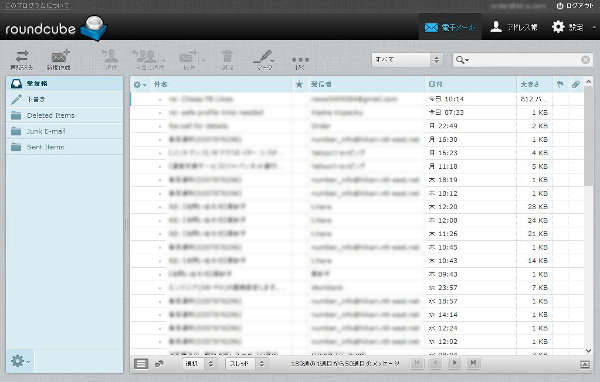Switch to threads view icon in footer
Screen dimensions: 600x382
pos(159,364)
